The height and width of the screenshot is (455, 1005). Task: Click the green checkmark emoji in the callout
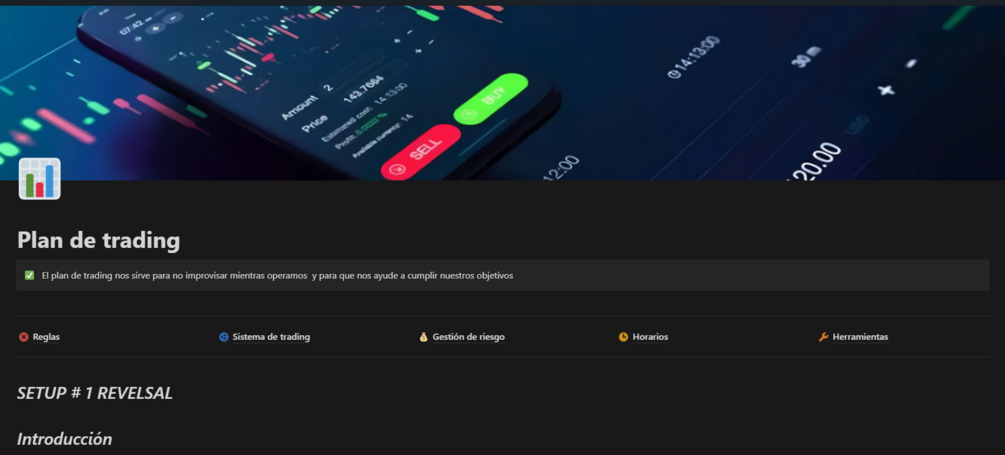click(x=29, y=276)
